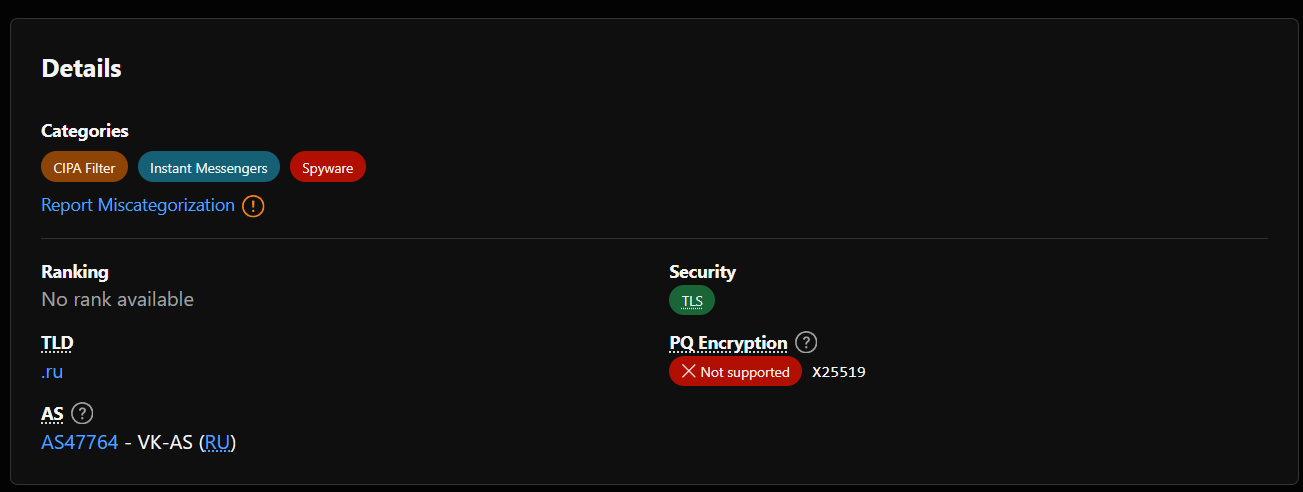Click the orange warning icon beside Report Miscategorization
The image size is (1303, 492).
tap(253, 206)
